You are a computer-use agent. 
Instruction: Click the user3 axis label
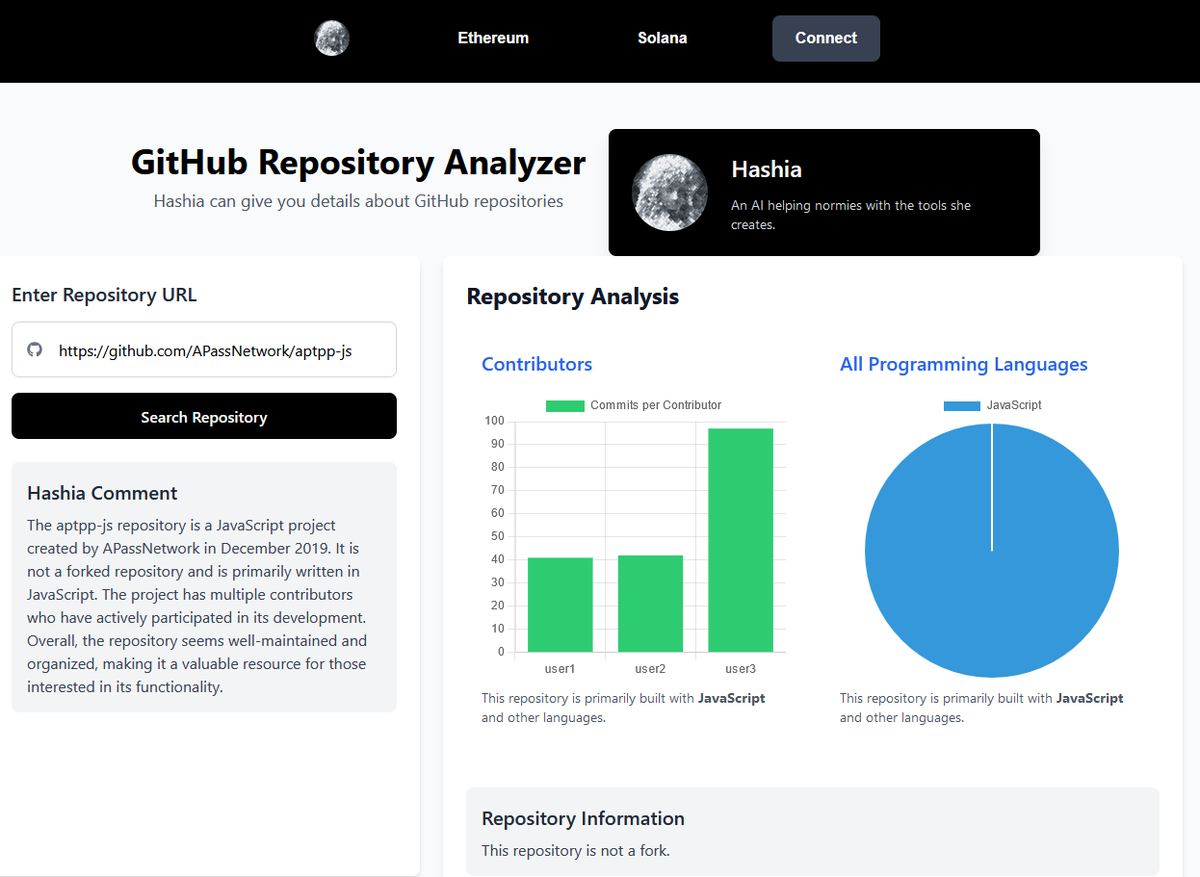coord(741,668)
